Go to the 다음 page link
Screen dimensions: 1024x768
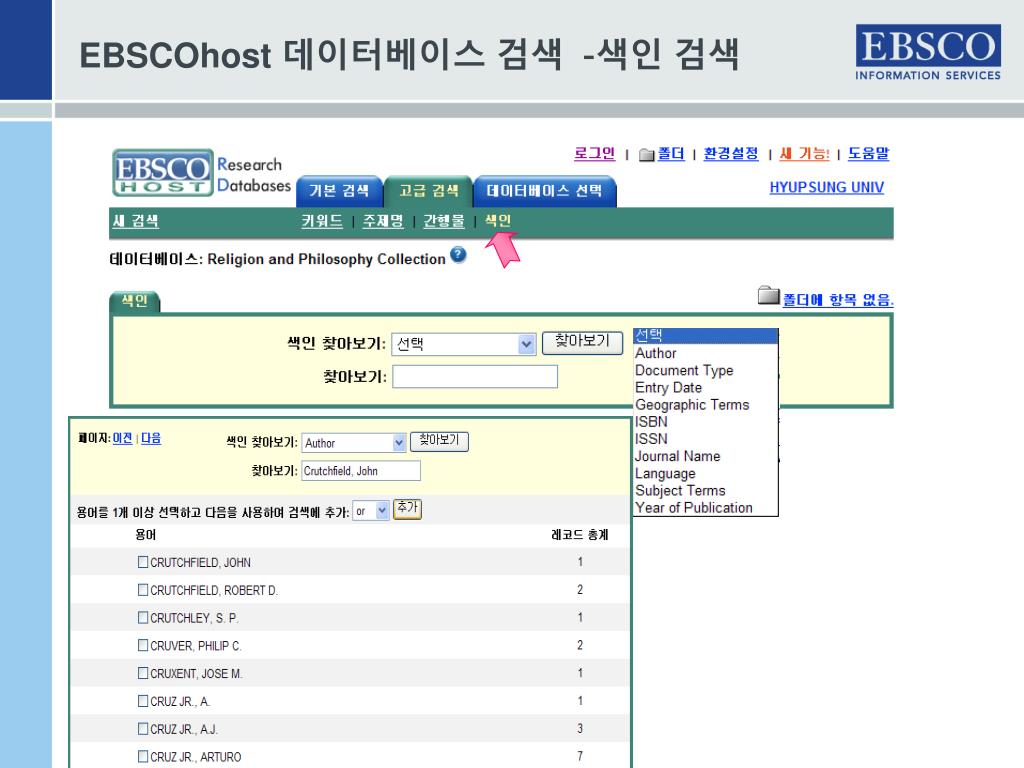tap(151, 438)
